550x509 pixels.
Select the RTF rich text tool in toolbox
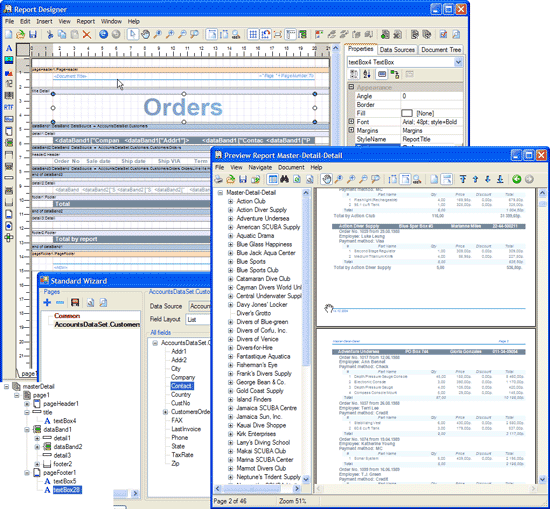(9, 107)
